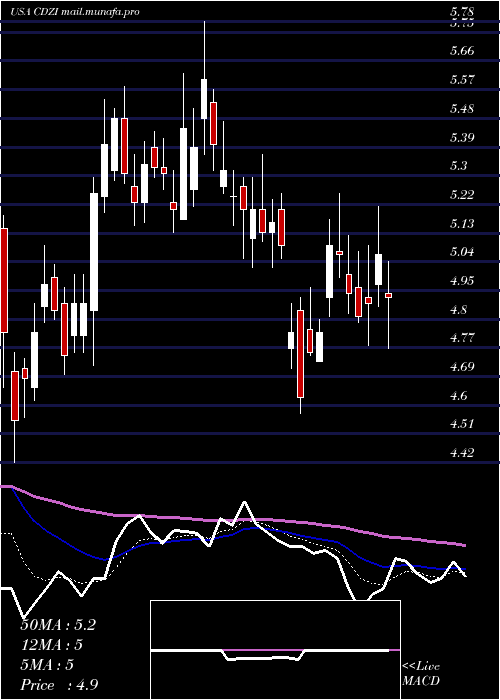Click the 5.66 price axis label

coord(462,51)
